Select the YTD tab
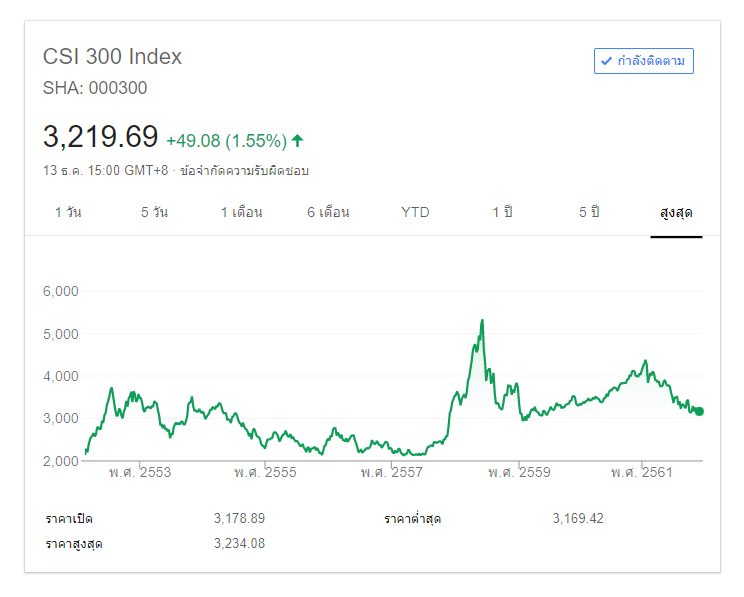Screen dimensions: 744x597 (415, 213)
